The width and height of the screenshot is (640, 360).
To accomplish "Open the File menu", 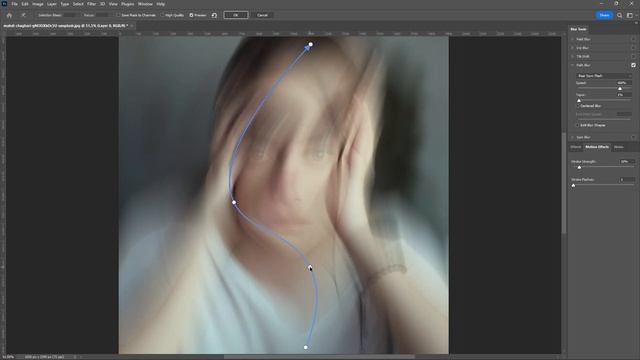I will coord(14,4).
